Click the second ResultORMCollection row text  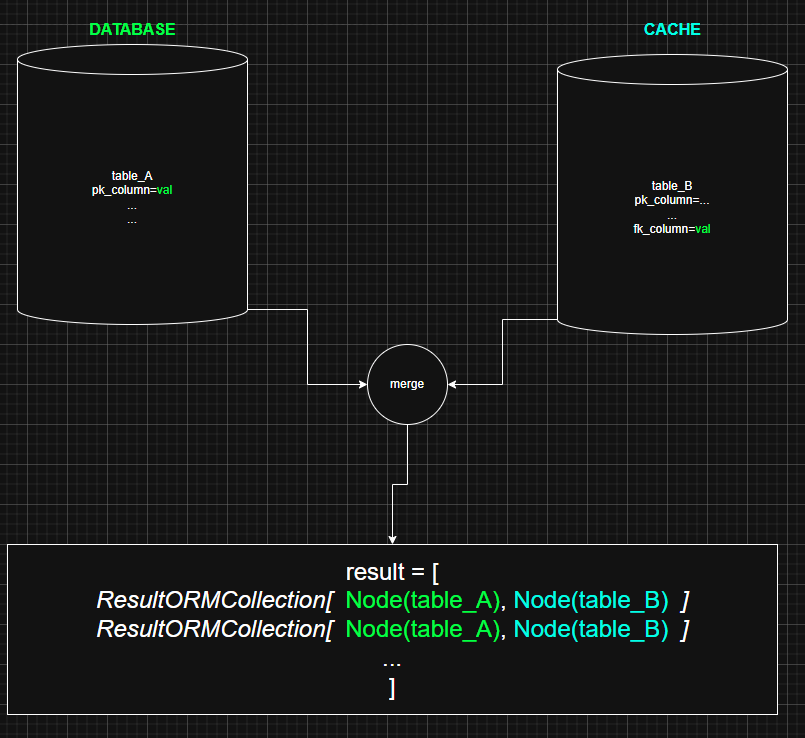(x=392, y=629)
